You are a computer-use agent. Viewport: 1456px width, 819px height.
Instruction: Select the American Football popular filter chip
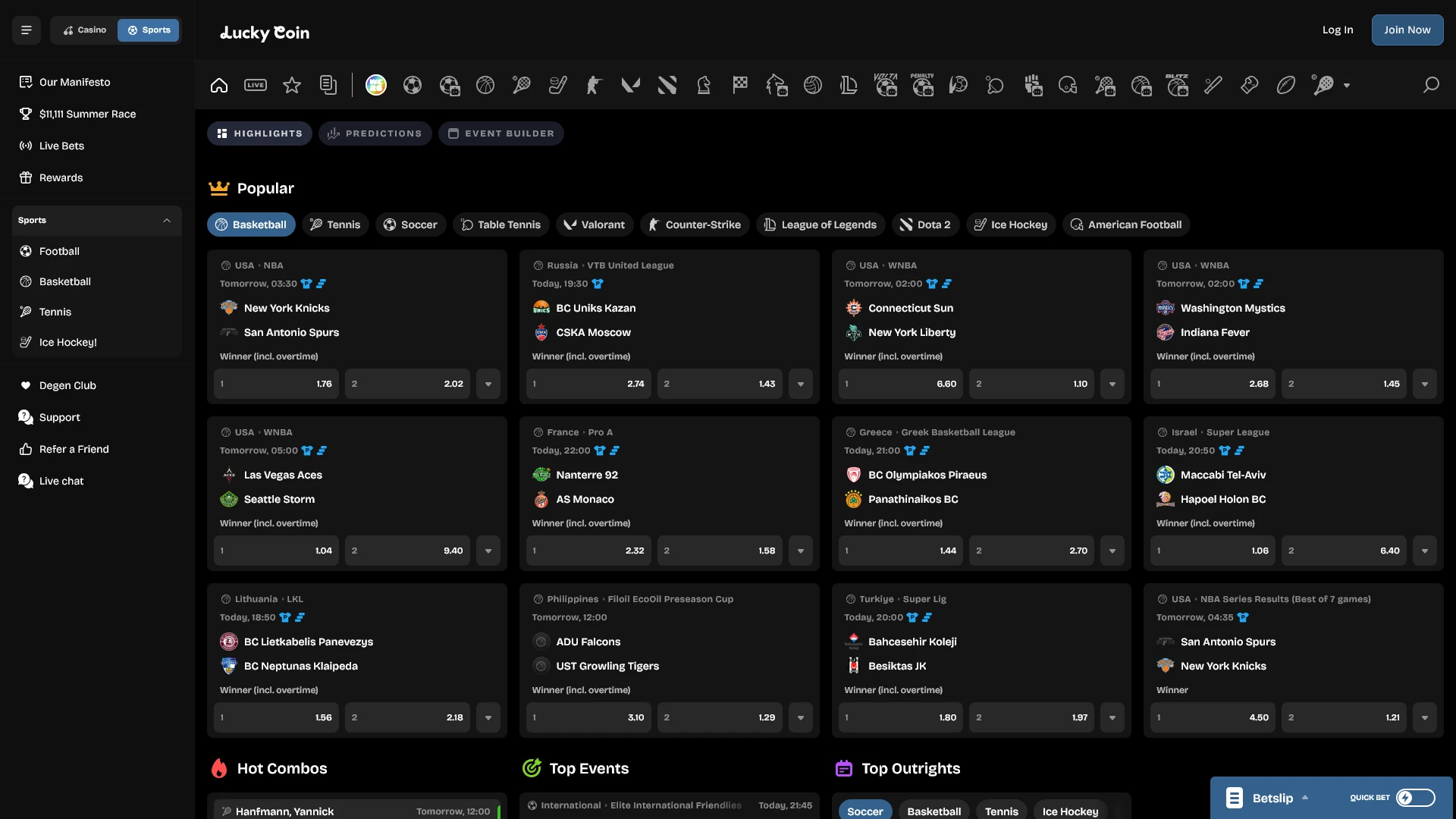[x=1126, y=224]
